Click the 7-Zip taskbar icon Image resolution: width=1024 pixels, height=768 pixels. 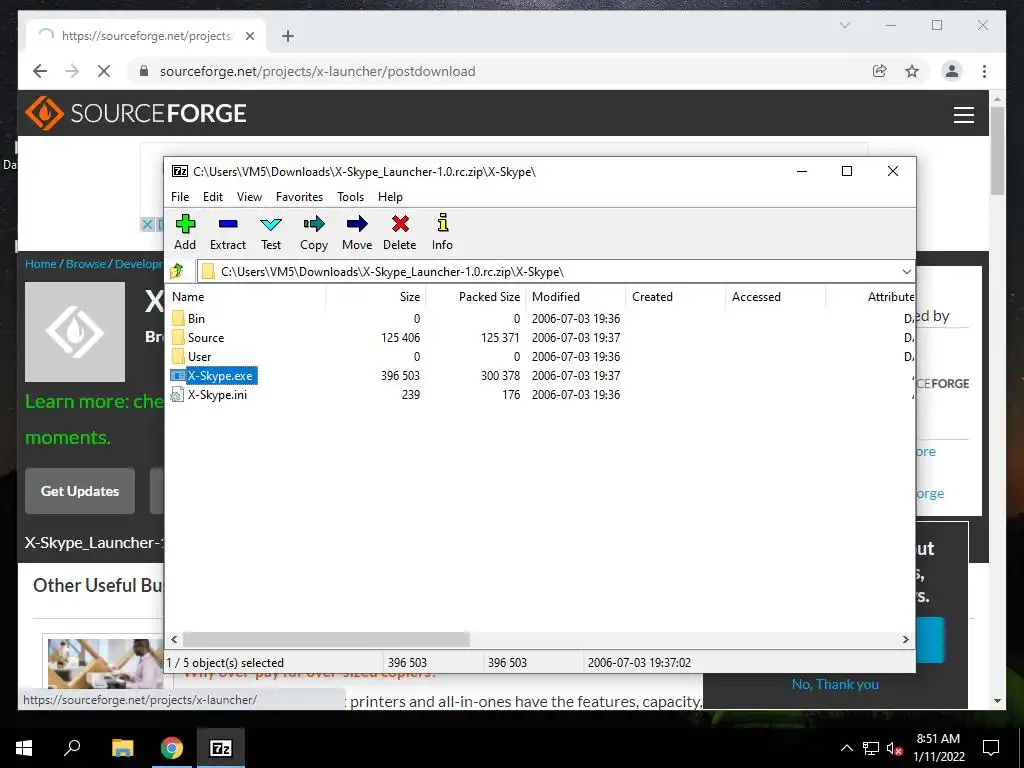coord(220,748)
